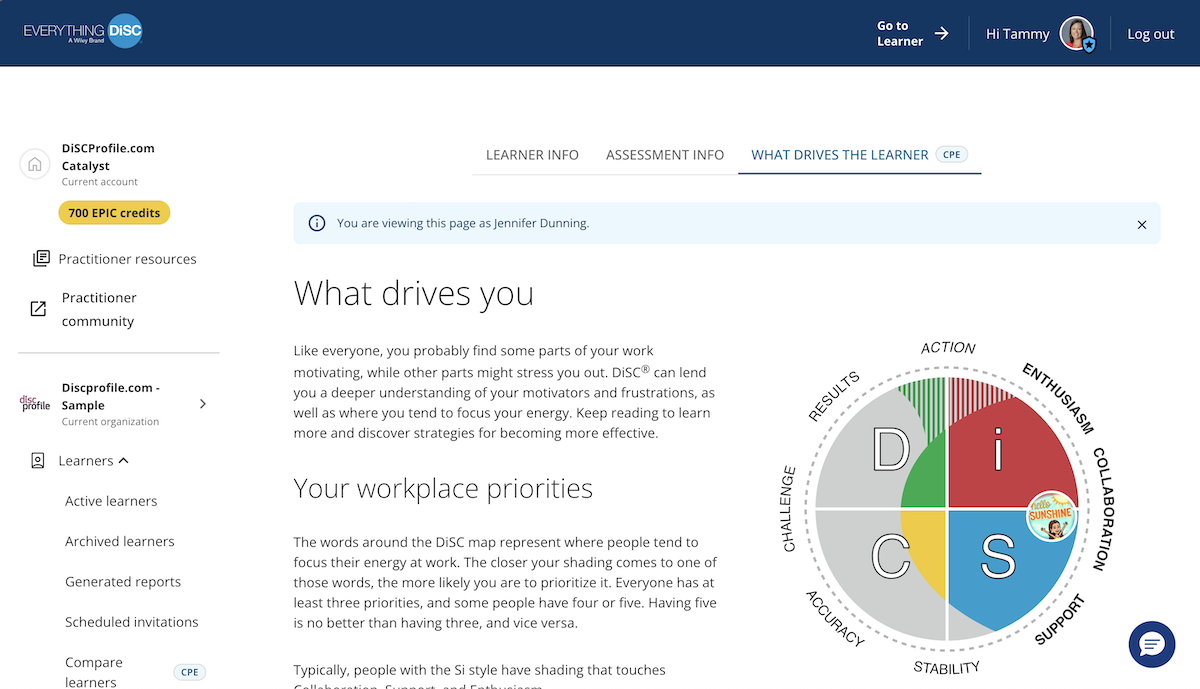Click the ACTION label on the DiSC map
Screen dimensions: 1200x689
pos(948,347)
